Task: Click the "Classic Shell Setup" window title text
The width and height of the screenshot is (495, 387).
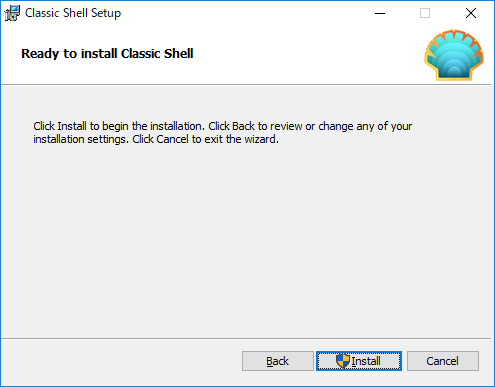Action: click(73, 13)
